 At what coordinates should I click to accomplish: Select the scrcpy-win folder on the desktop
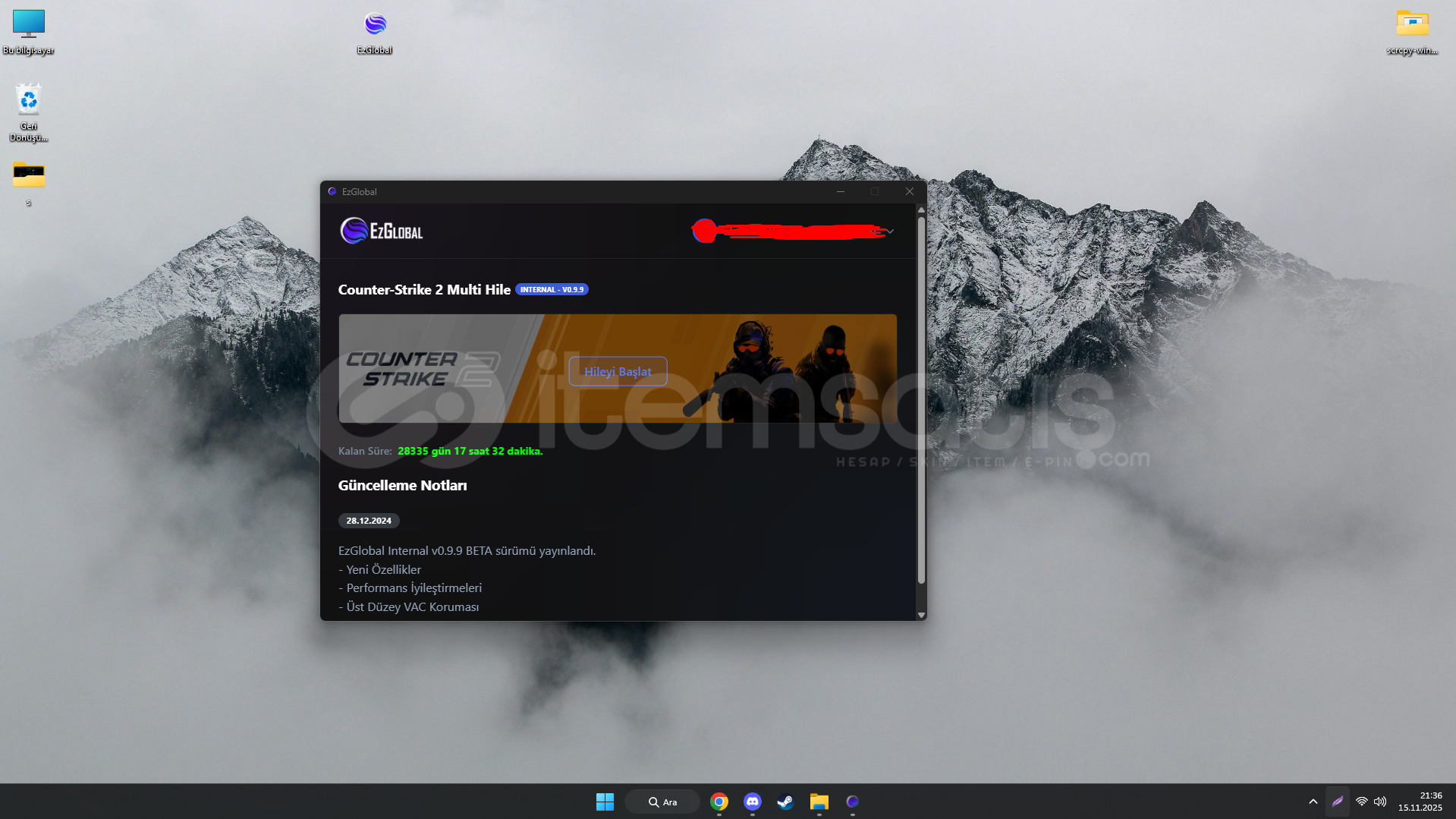(1412, 33)
